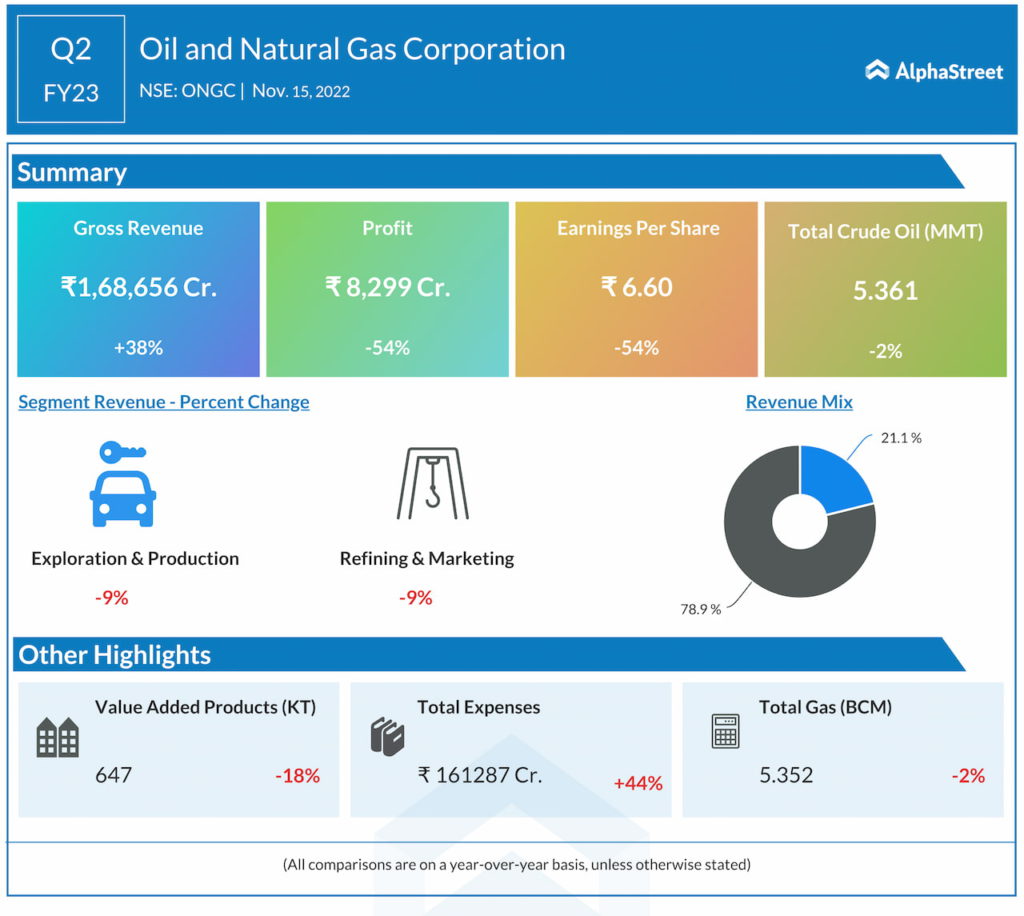Click the Q2 FY23 quarter box

(71, 69)
